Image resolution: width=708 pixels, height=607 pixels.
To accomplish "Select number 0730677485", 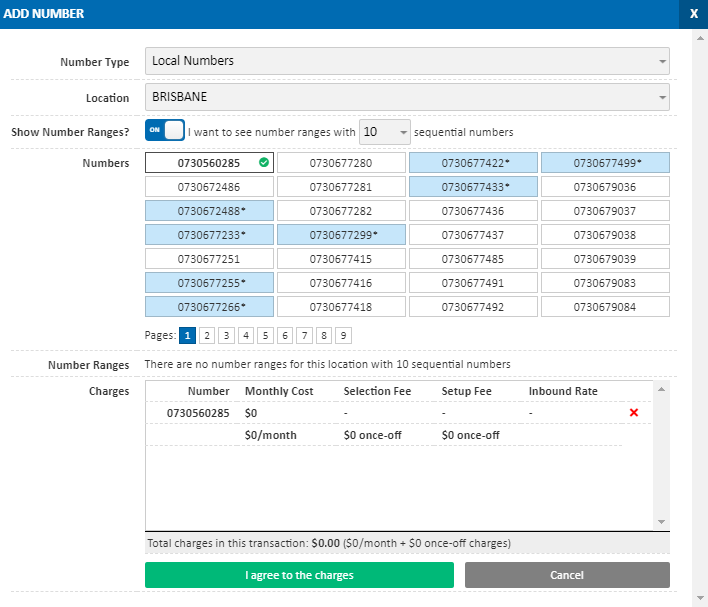I will (473, 259).
